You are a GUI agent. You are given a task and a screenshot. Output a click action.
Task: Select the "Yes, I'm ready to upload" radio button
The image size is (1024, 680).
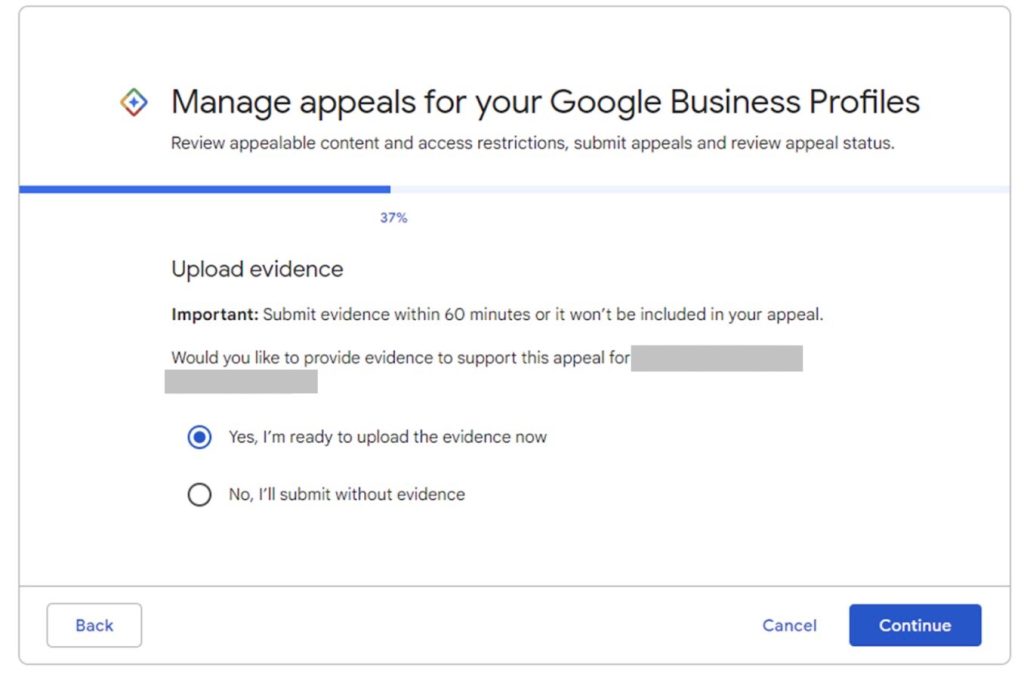(x=200, y=437)
